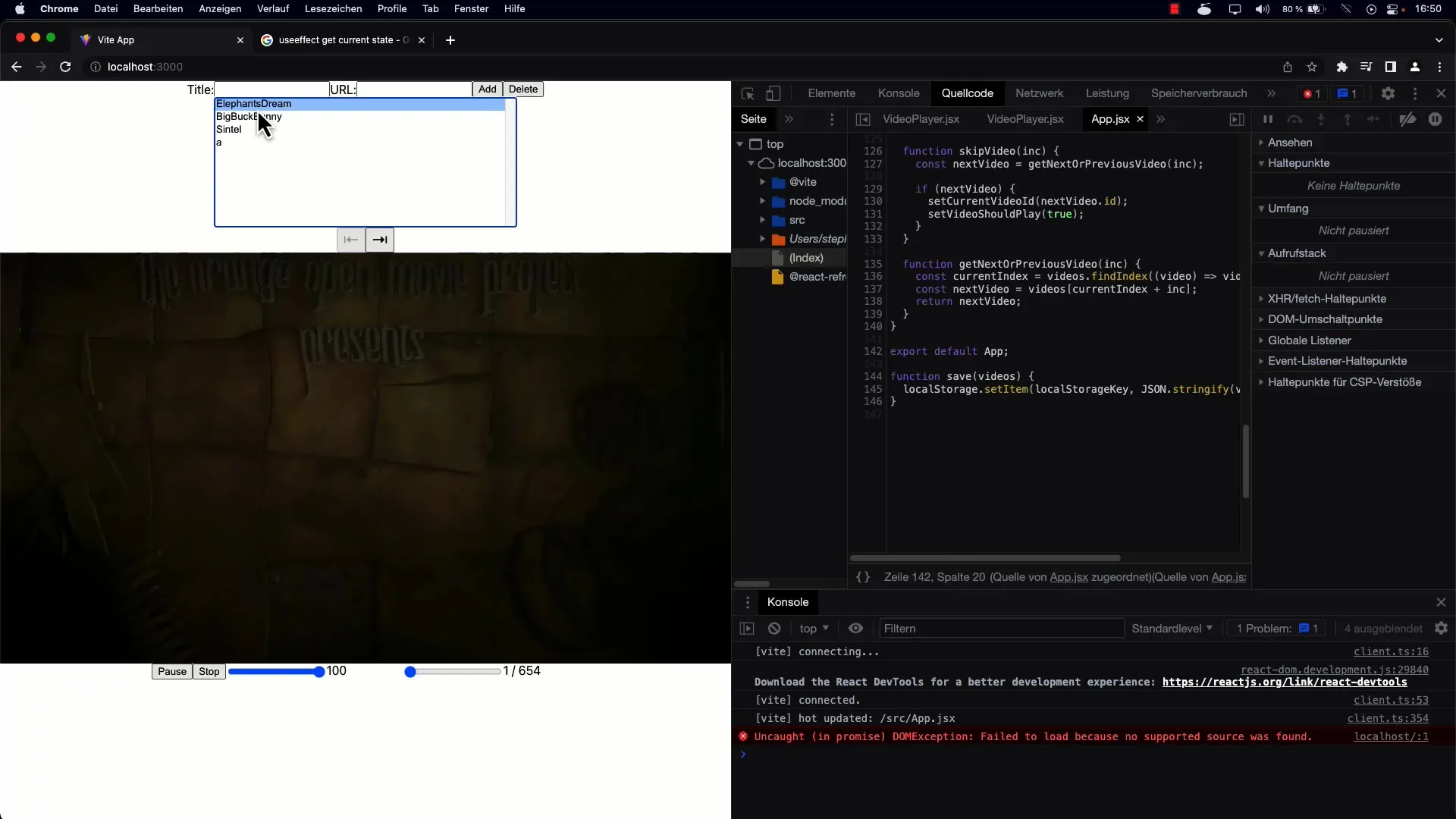Screen dimensions: 1456x819
Task: Show more Seite navigator tabs chevron
Action: tap(789, 119)
